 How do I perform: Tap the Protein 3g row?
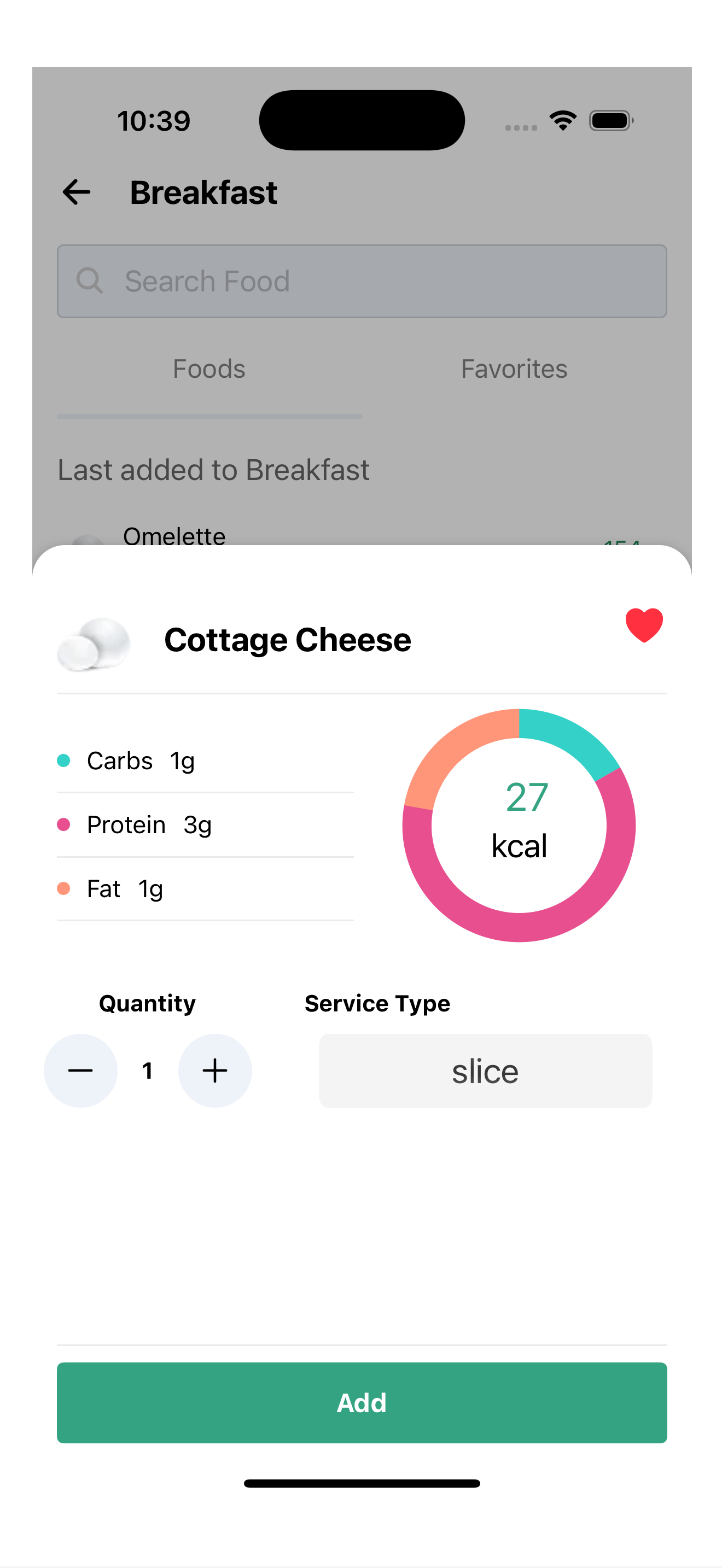point(205,825)
